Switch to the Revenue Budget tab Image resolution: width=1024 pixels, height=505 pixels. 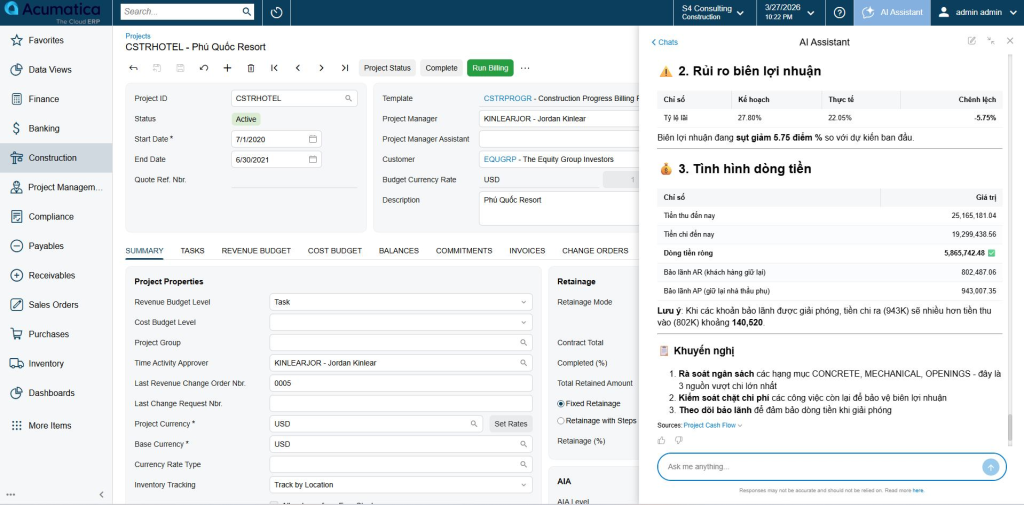(256, 251)
